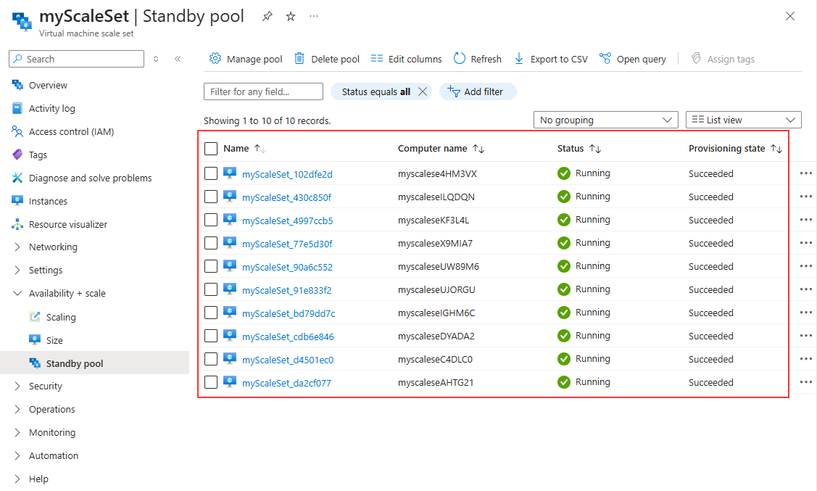Open row menu for myScaleSet_102dfe2d
This screenshot has height=491, width=817.
806,173
